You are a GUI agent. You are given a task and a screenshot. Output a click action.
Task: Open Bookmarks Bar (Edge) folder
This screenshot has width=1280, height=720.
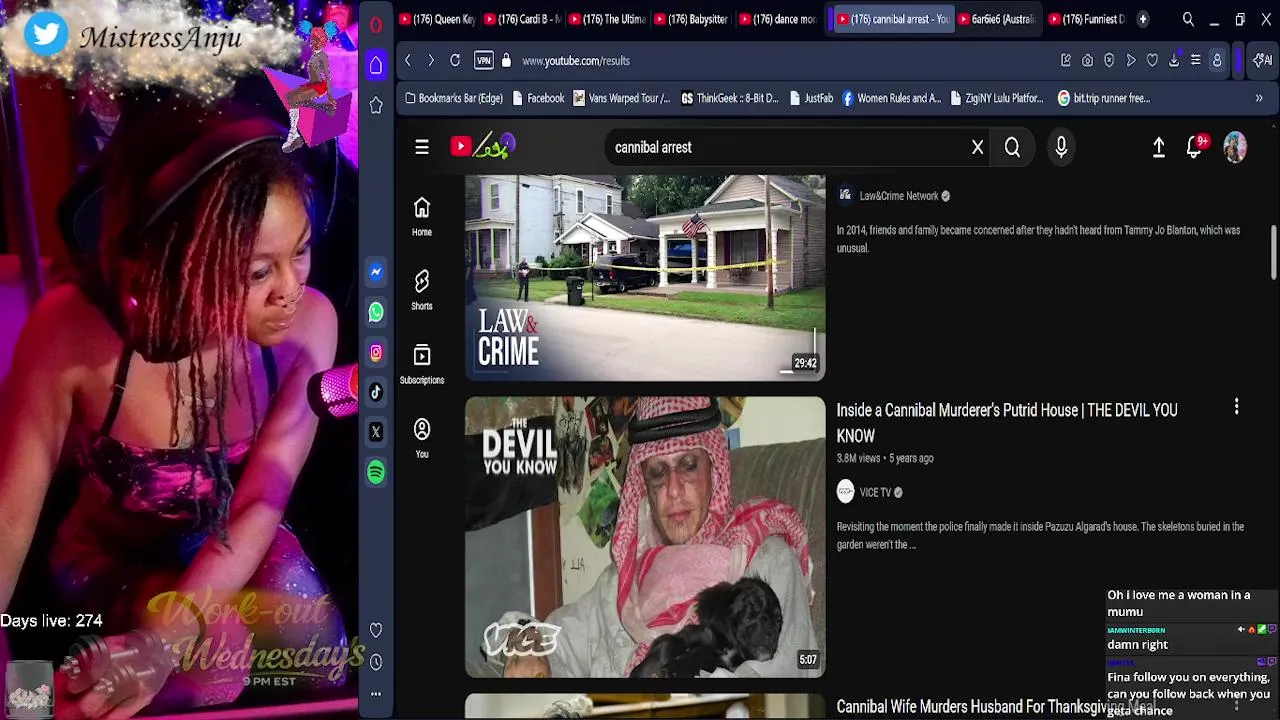pyautogui.click(x=453, y=98)
